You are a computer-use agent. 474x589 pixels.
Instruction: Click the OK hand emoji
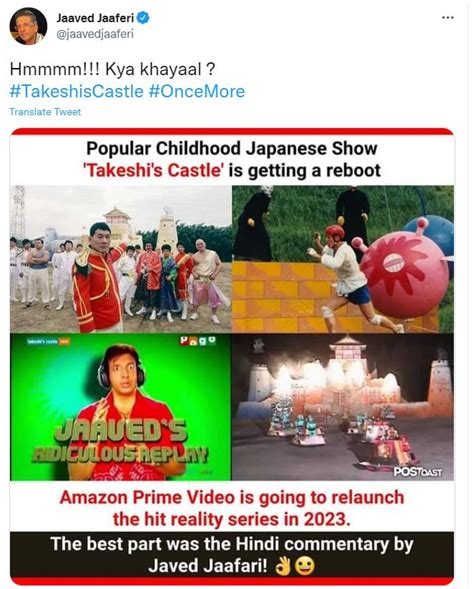coord(283,566)
